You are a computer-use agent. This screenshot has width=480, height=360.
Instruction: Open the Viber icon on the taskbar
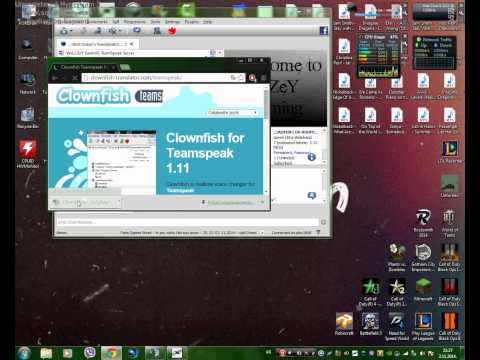pos(89,353)
